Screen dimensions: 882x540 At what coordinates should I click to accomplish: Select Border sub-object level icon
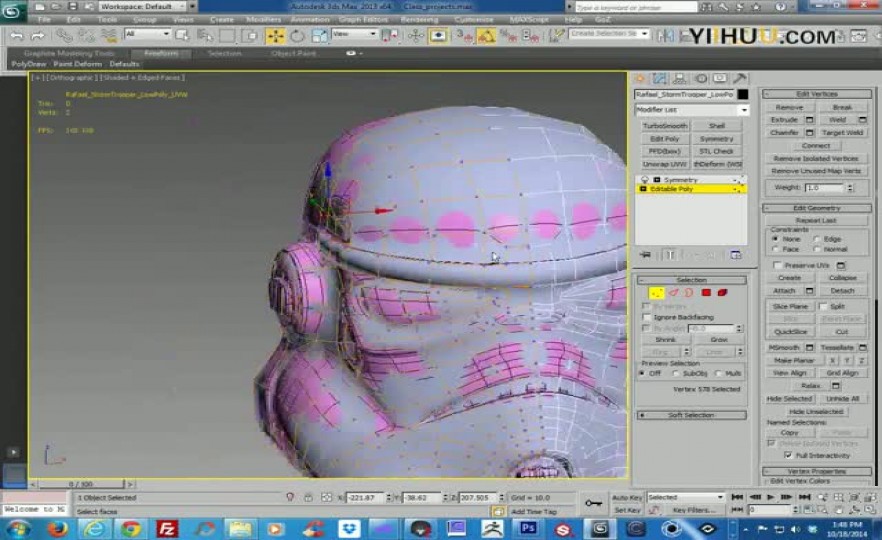point(689,292)
